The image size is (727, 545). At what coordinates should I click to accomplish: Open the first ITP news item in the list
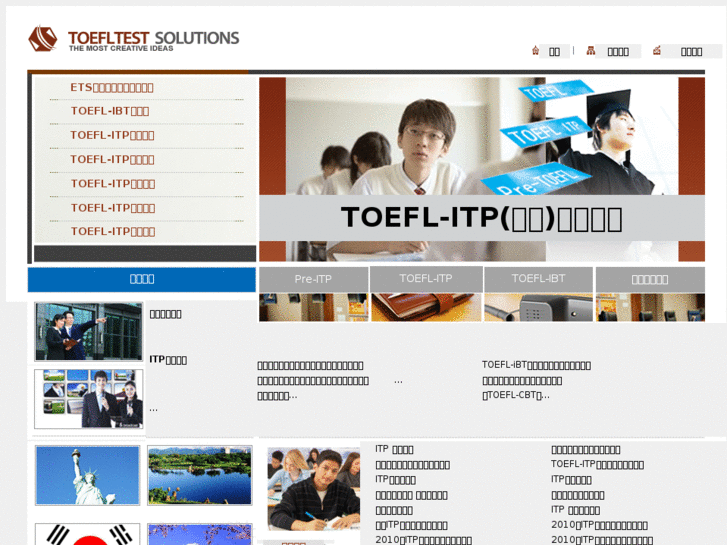[x=394, y=449]
